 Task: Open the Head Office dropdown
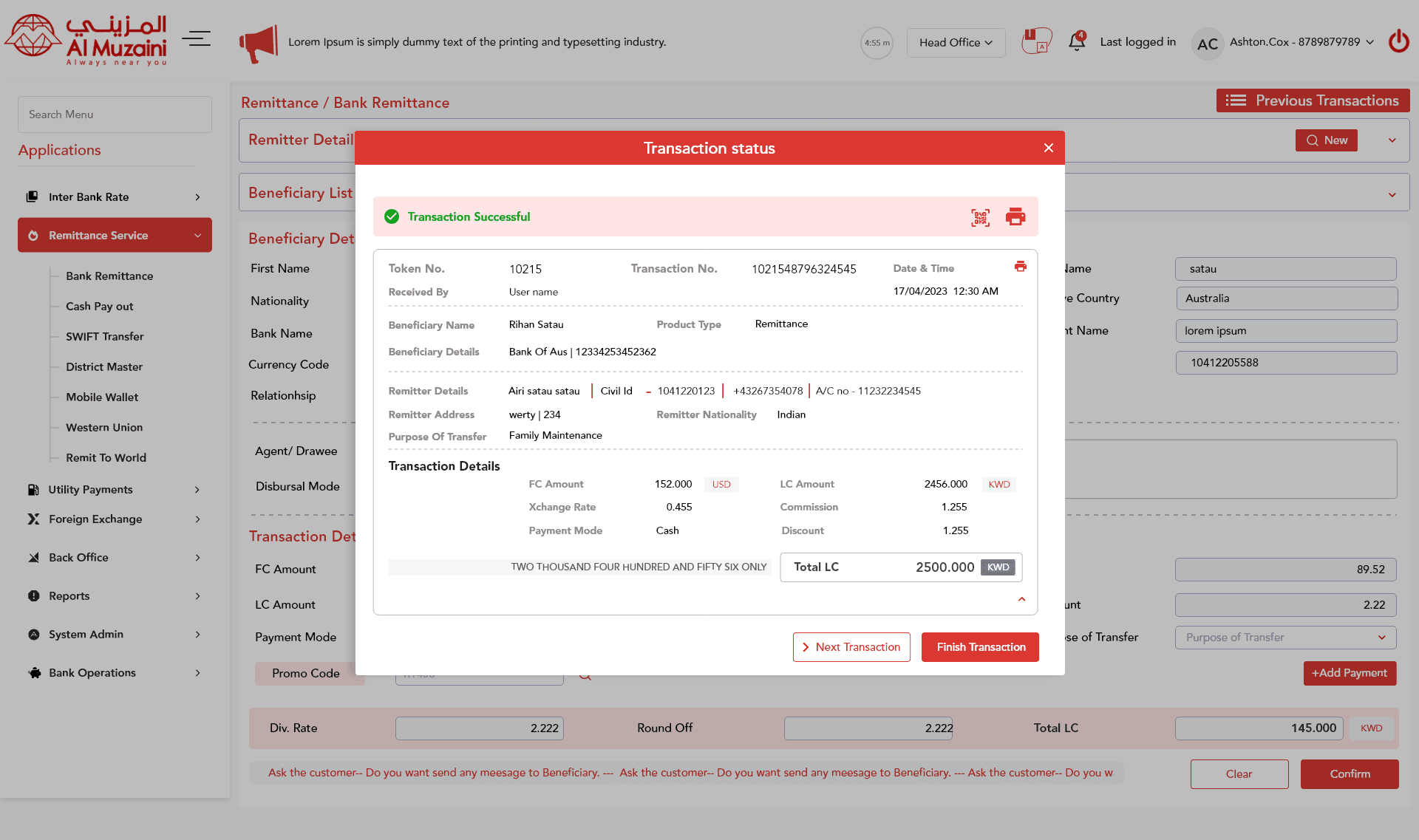click(956, 43)
